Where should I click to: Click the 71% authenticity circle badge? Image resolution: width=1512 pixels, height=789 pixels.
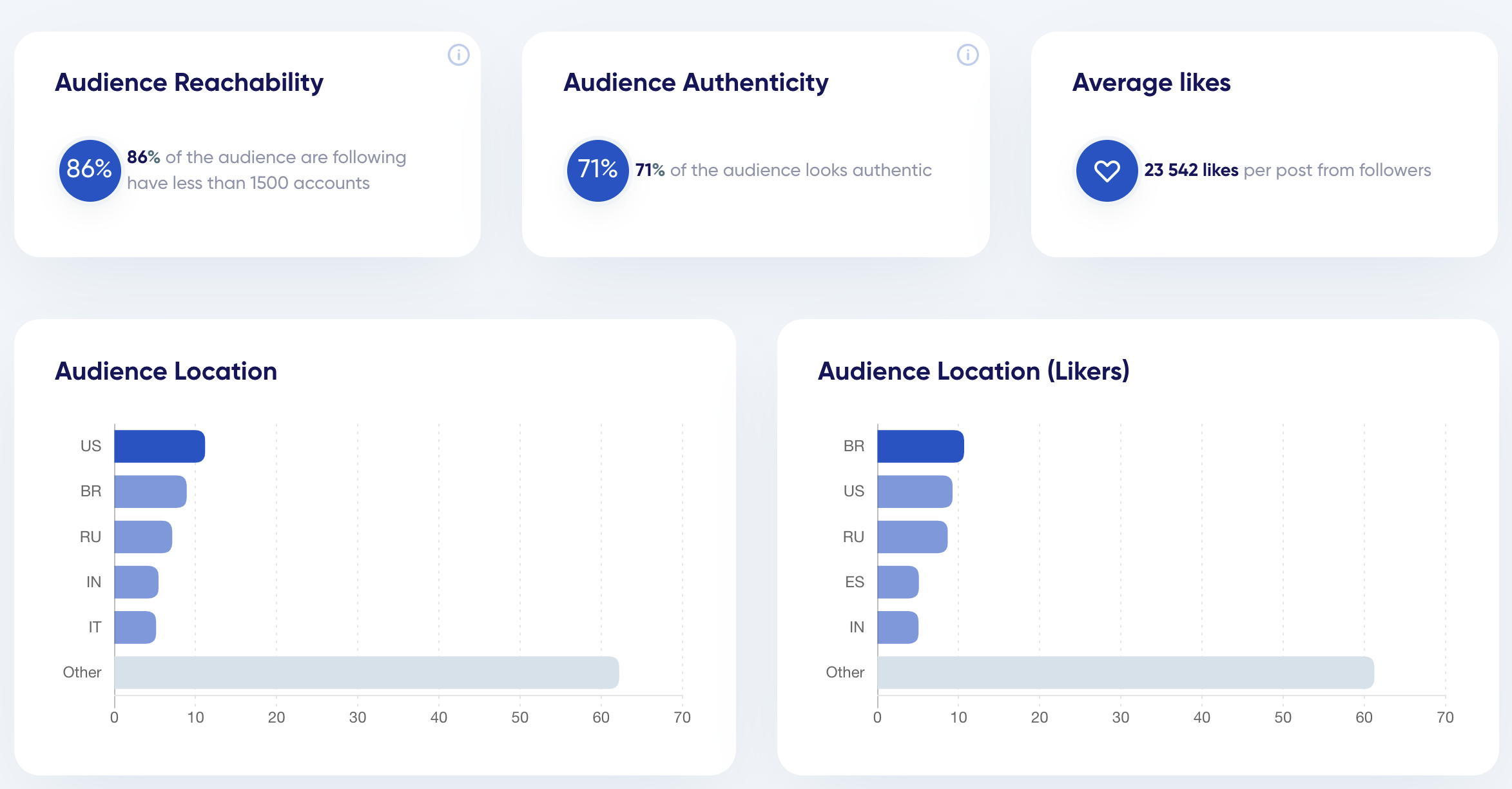[597, 171]
